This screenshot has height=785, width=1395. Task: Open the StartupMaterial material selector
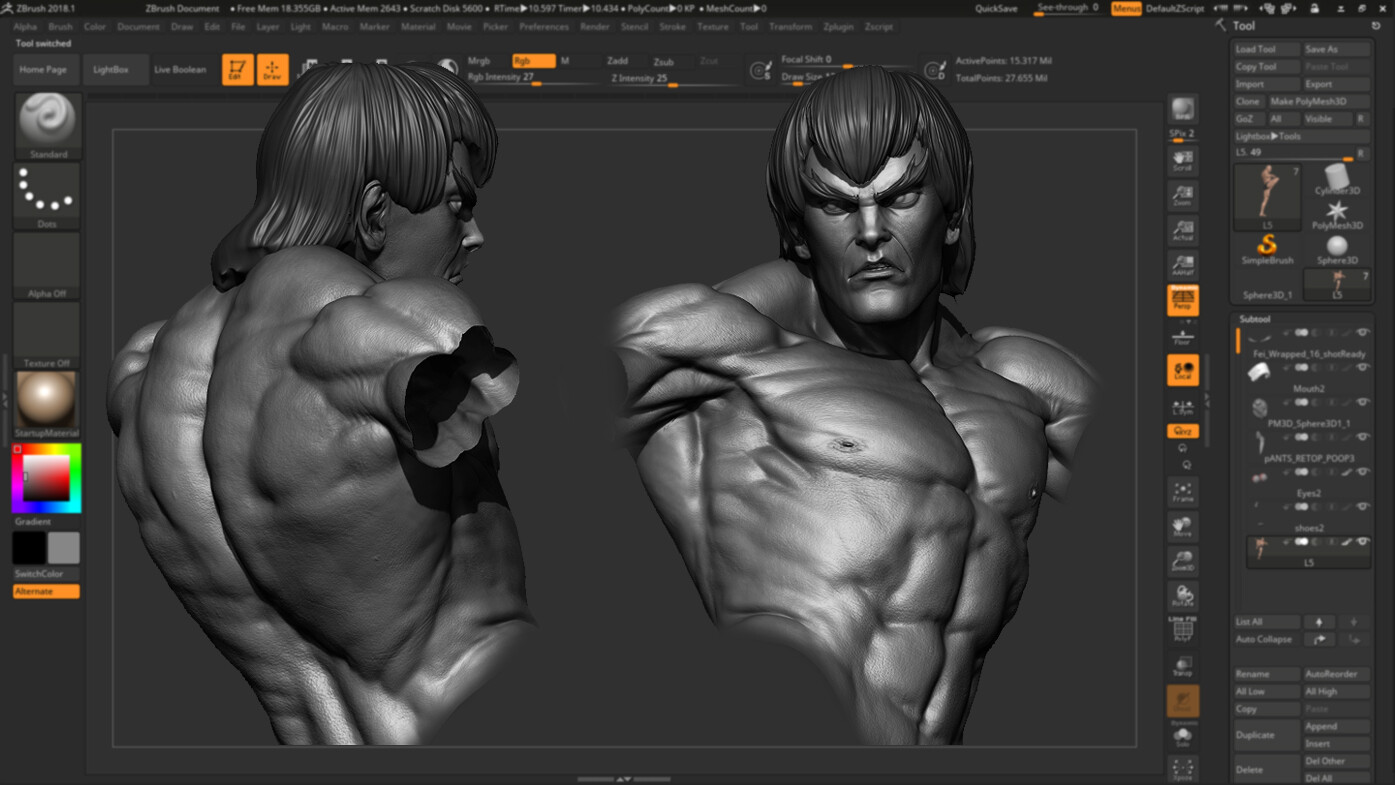[x=47, y=405]
